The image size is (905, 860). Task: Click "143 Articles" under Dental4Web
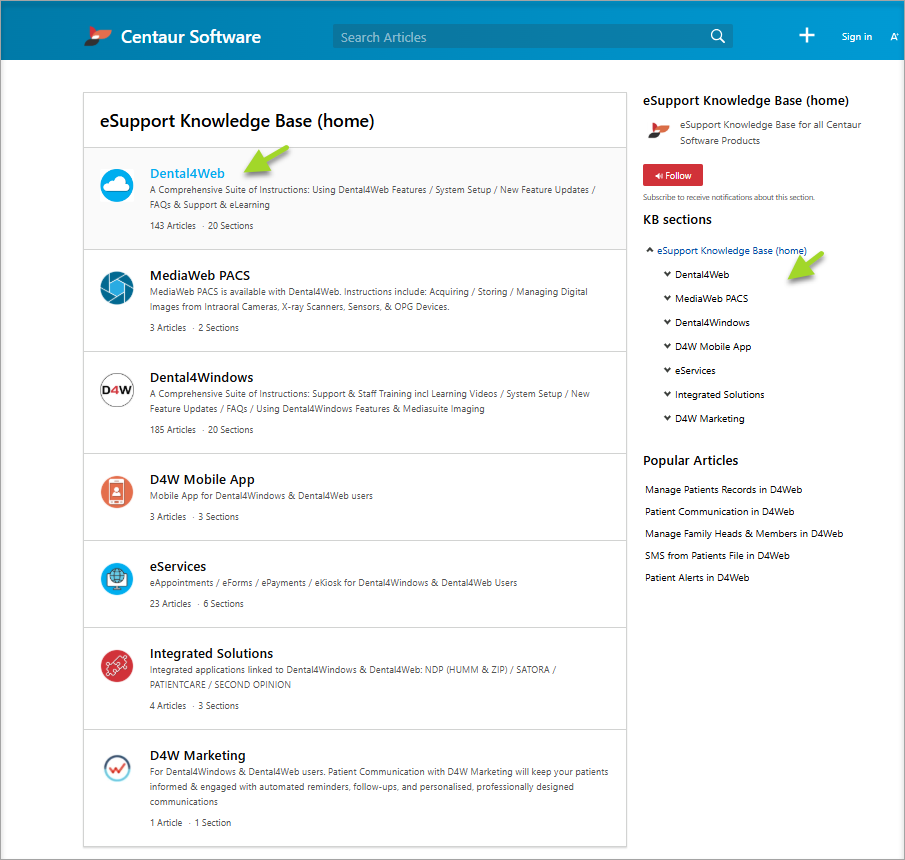coord(173,226)
